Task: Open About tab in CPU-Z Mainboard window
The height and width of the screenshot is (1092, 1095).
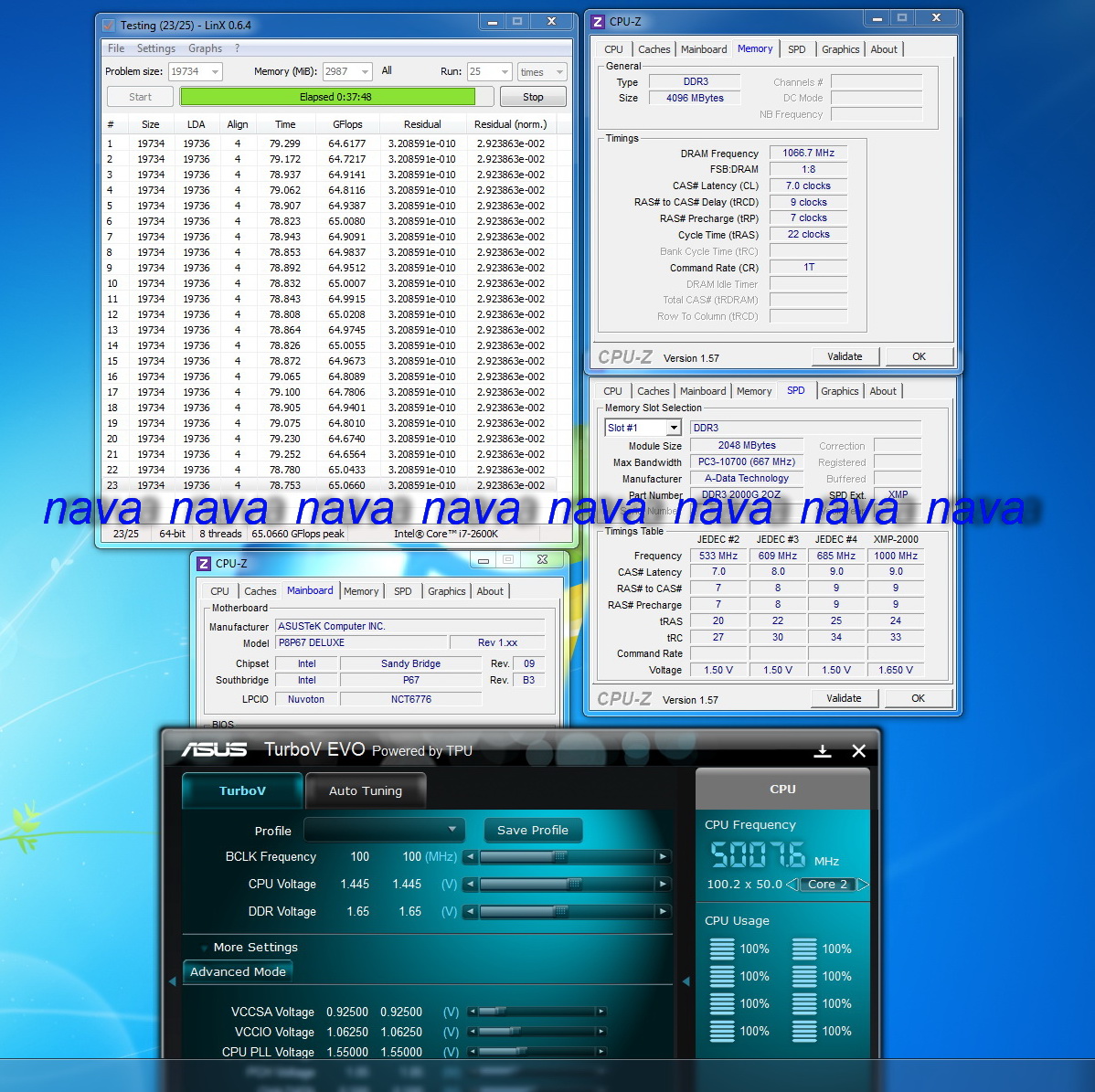Action: (490, 591)
